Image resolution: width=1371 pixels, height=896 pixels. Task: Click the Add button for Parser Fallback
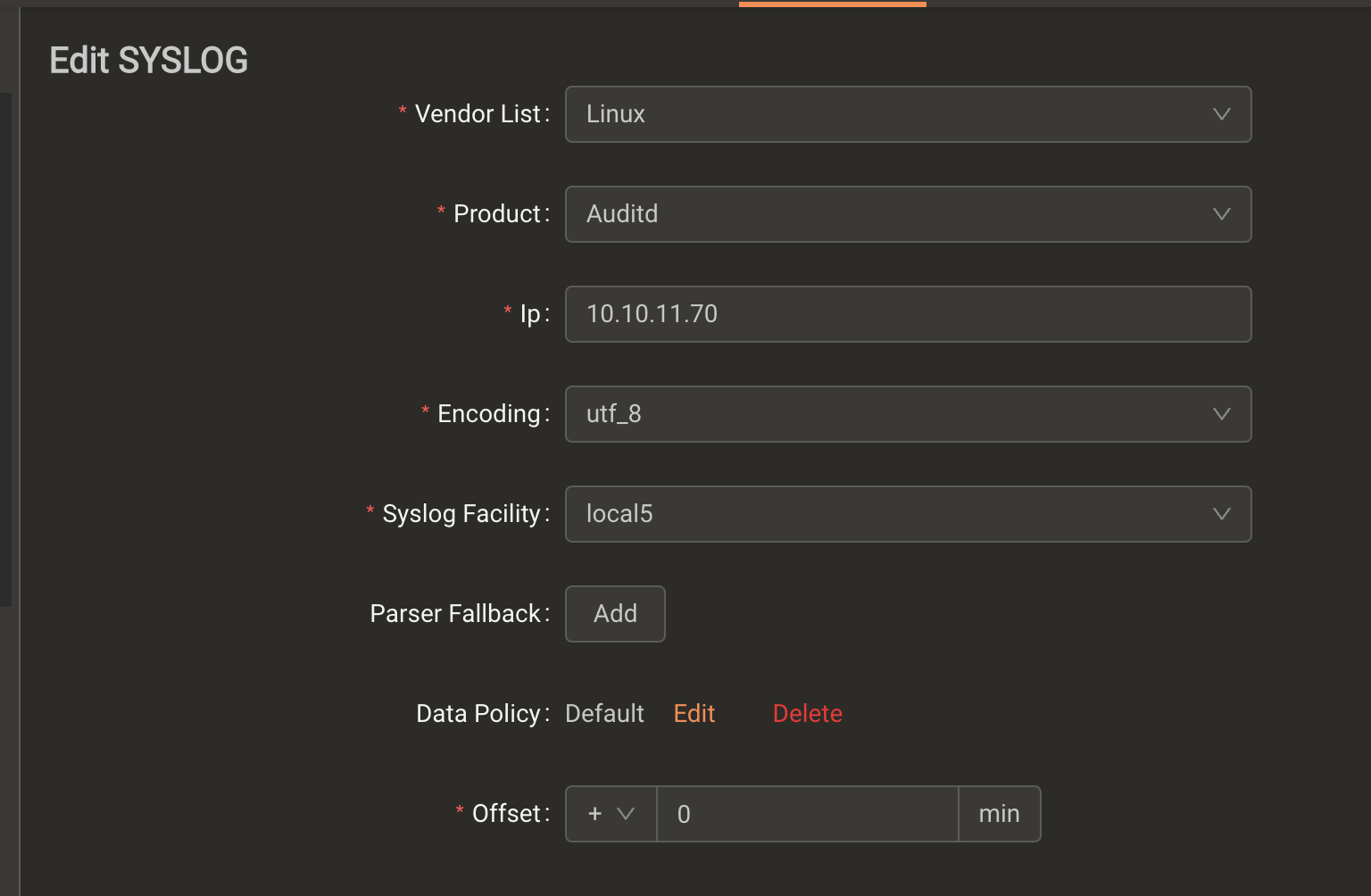pyautogui.click(x=615, y=614)
